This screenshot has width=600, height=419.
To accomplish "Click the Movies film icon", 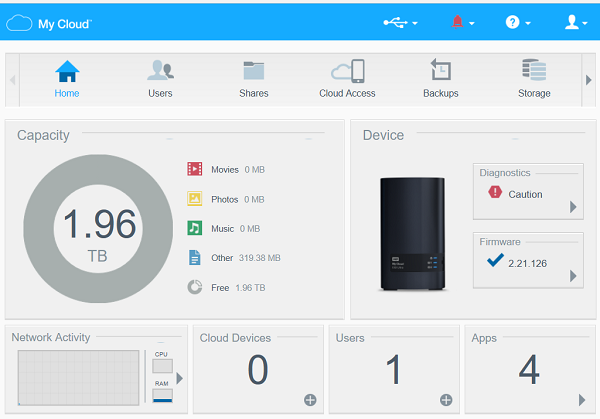I will click(x=195, y=169).
